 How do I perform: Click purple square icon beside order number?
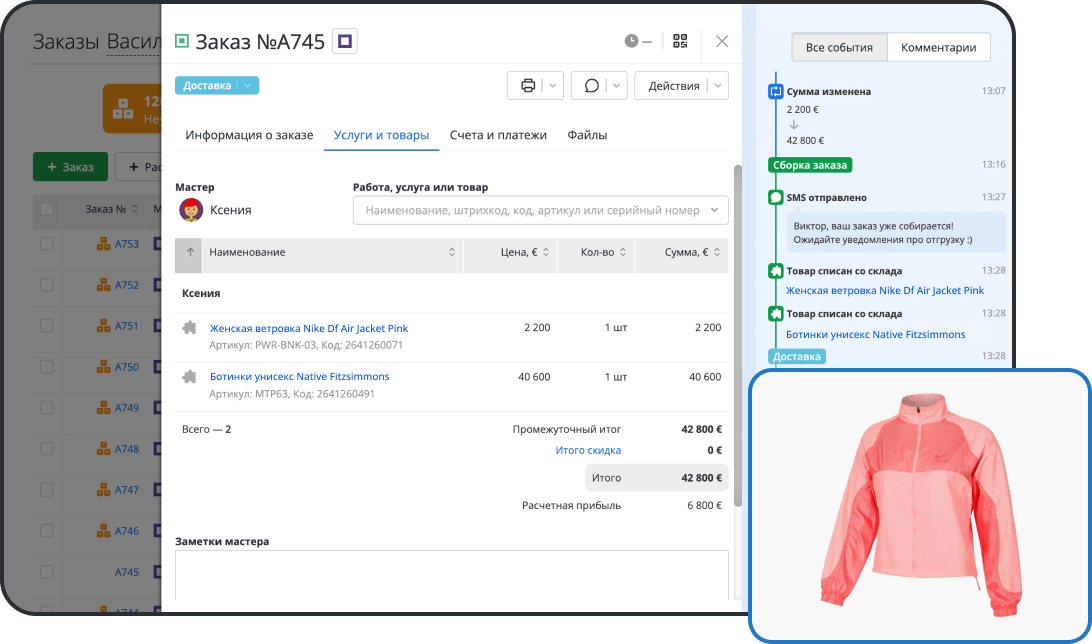(x=345, y=41)
